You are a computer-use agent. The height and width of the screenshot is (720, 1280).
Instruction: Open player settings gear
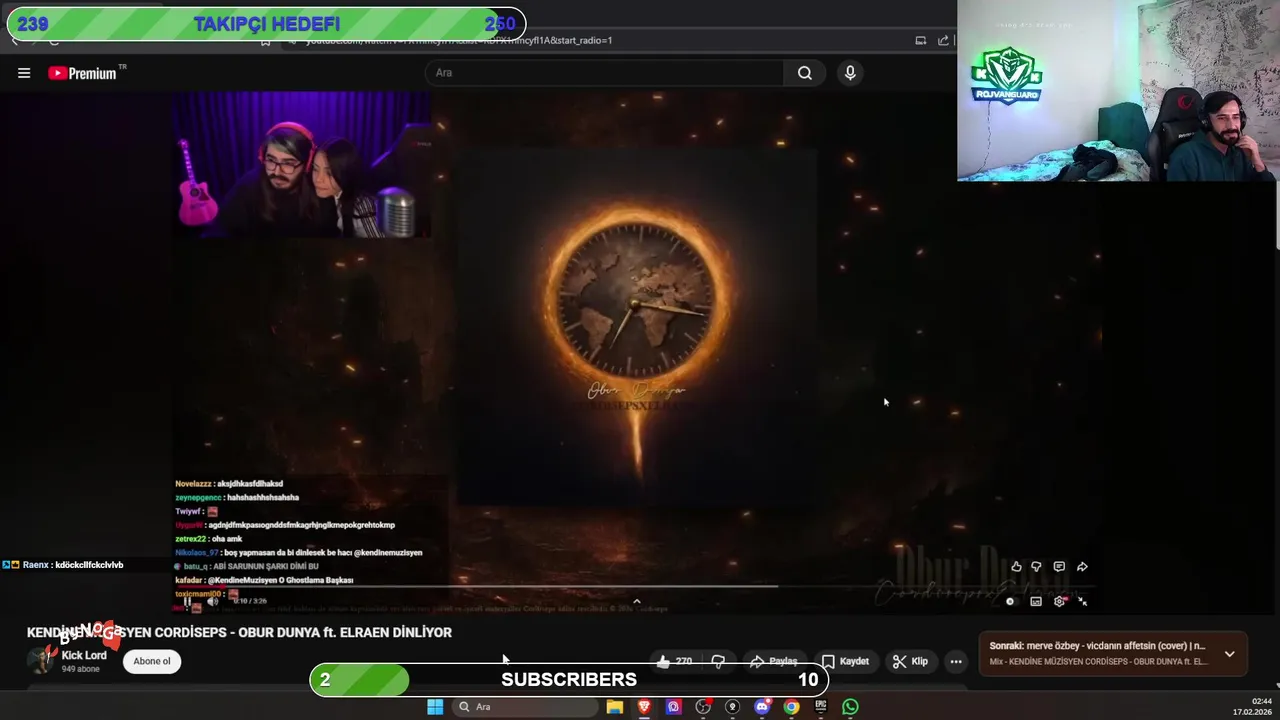(x=1059, y=601)
